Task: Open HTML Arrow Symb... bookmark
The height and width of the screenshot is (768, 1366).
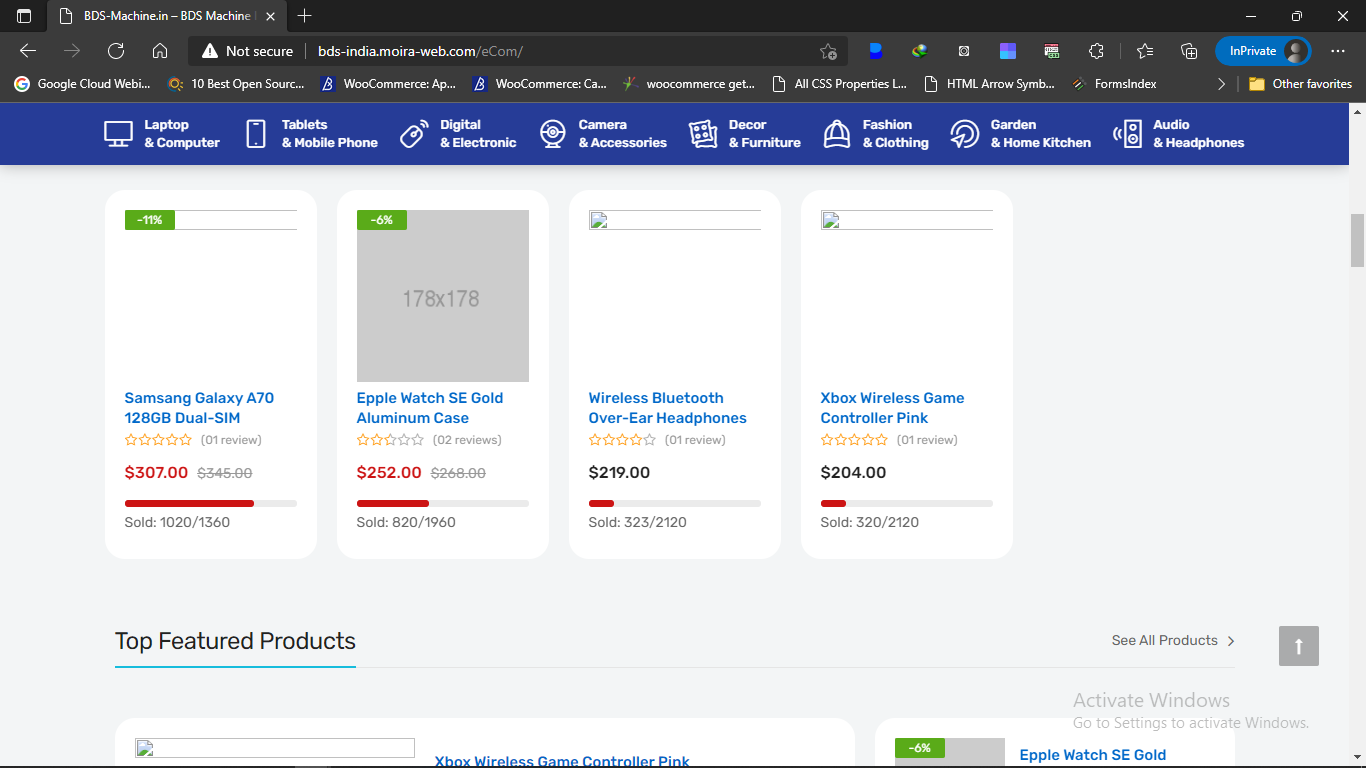Action: tap(990, 84)
